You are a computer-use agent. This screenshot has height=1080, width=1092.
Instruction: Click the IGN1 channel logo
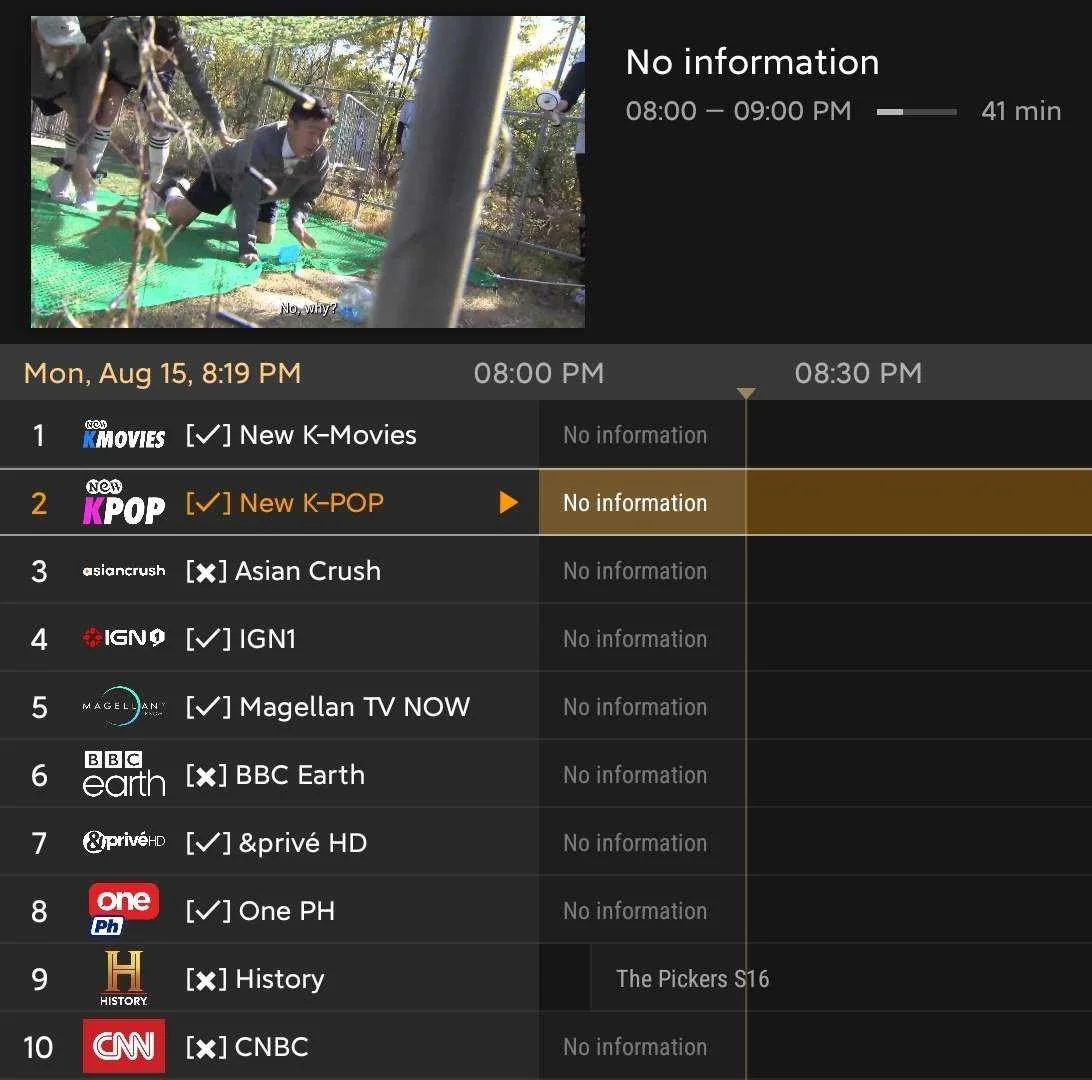coord(124,637)
